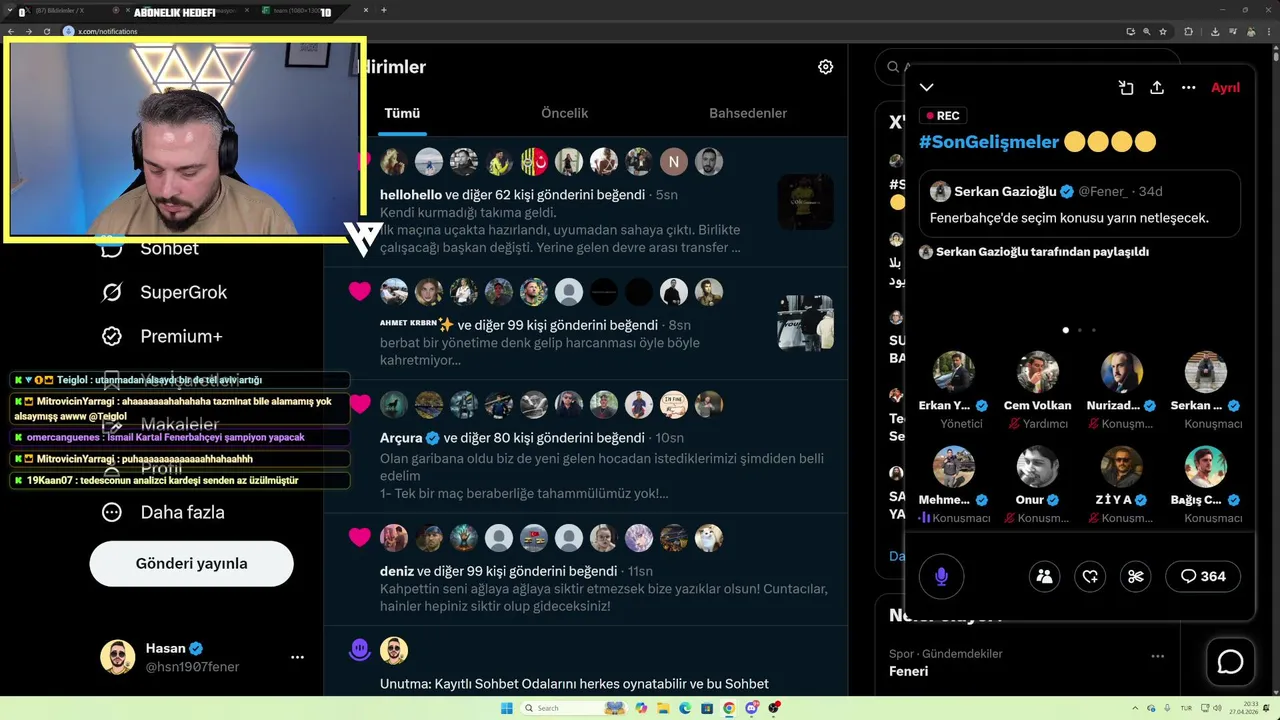Switch to Bahsedenler notifications tab
The width and height of the screenshot is (1280, 720).
click(x=748, y=113)
